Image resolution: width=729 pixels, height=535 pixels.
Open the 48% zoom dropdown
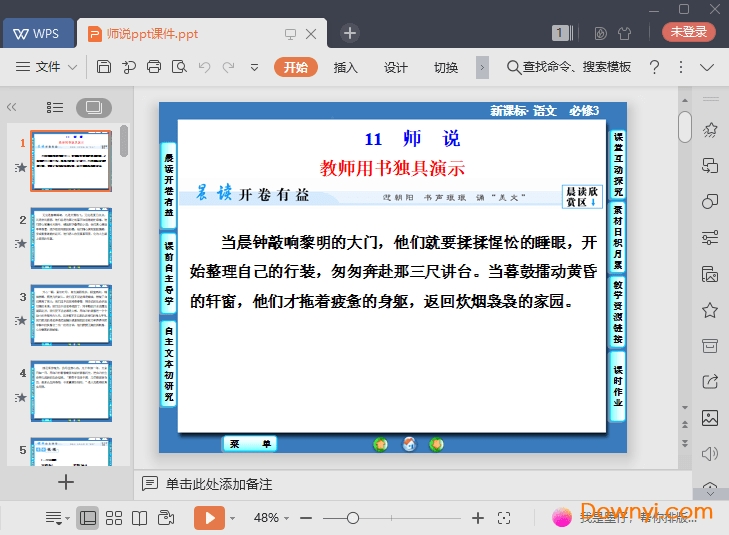click(x=287, y=518)
